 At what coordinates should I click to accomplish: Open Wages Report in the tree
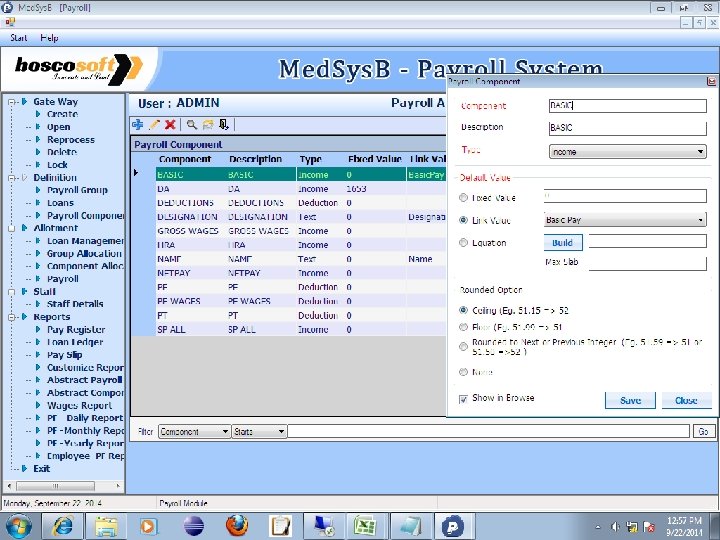tap(79, 405)
